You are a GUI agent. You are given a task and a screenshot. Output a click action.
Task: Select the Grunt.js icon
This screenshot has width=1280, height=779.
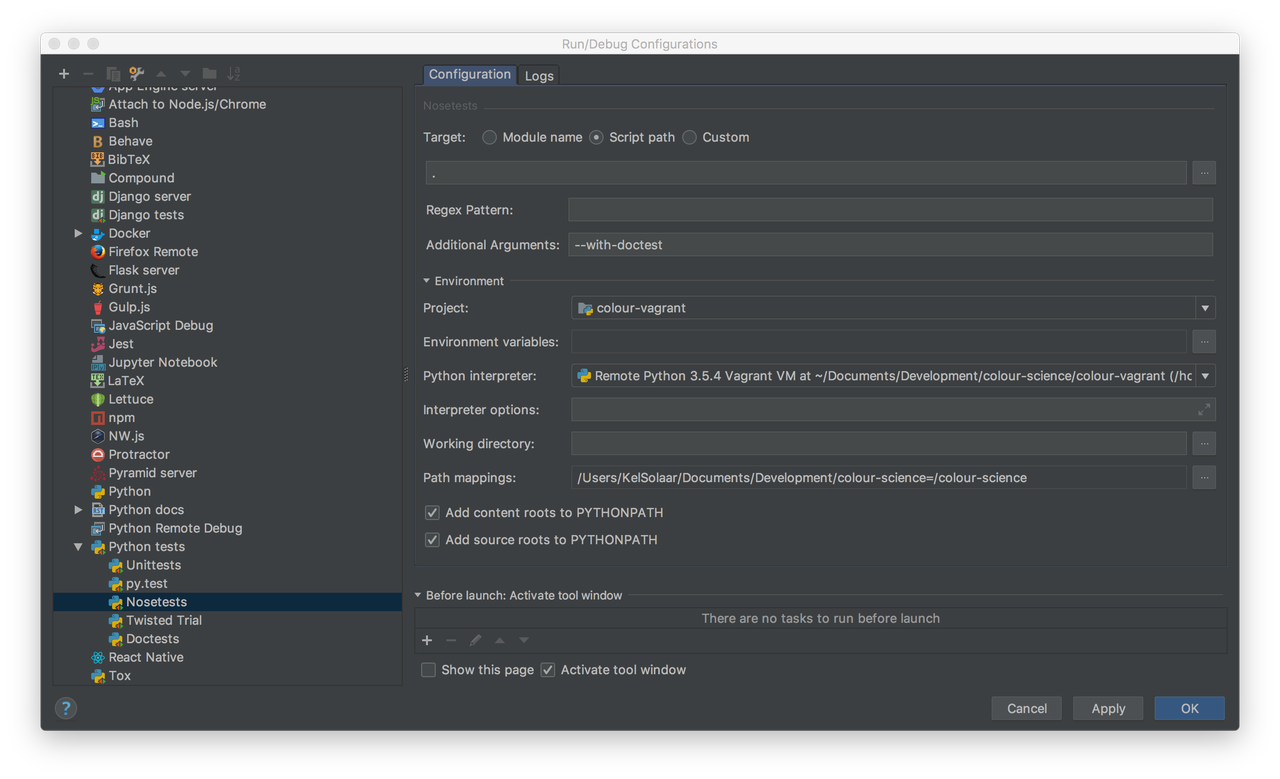click(x=97, y=289)
